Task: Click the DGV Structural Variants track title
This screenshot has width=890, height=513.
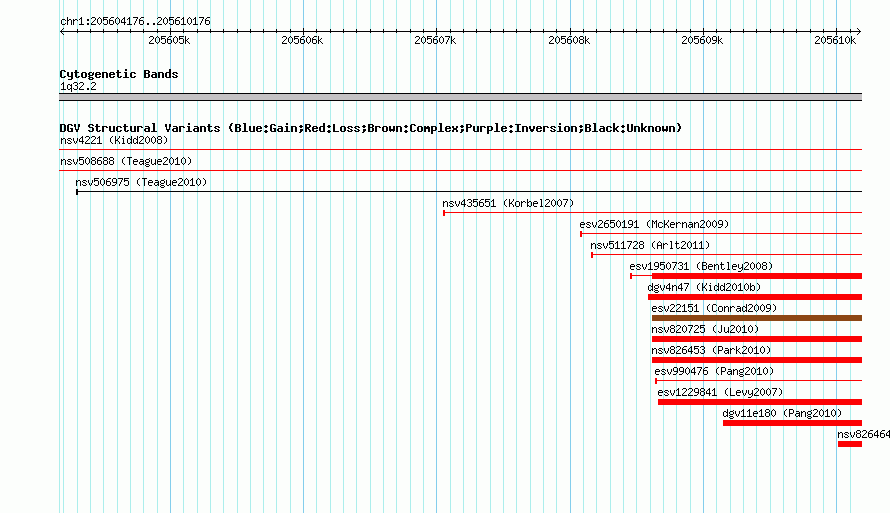Action: (x=371, y=128)
